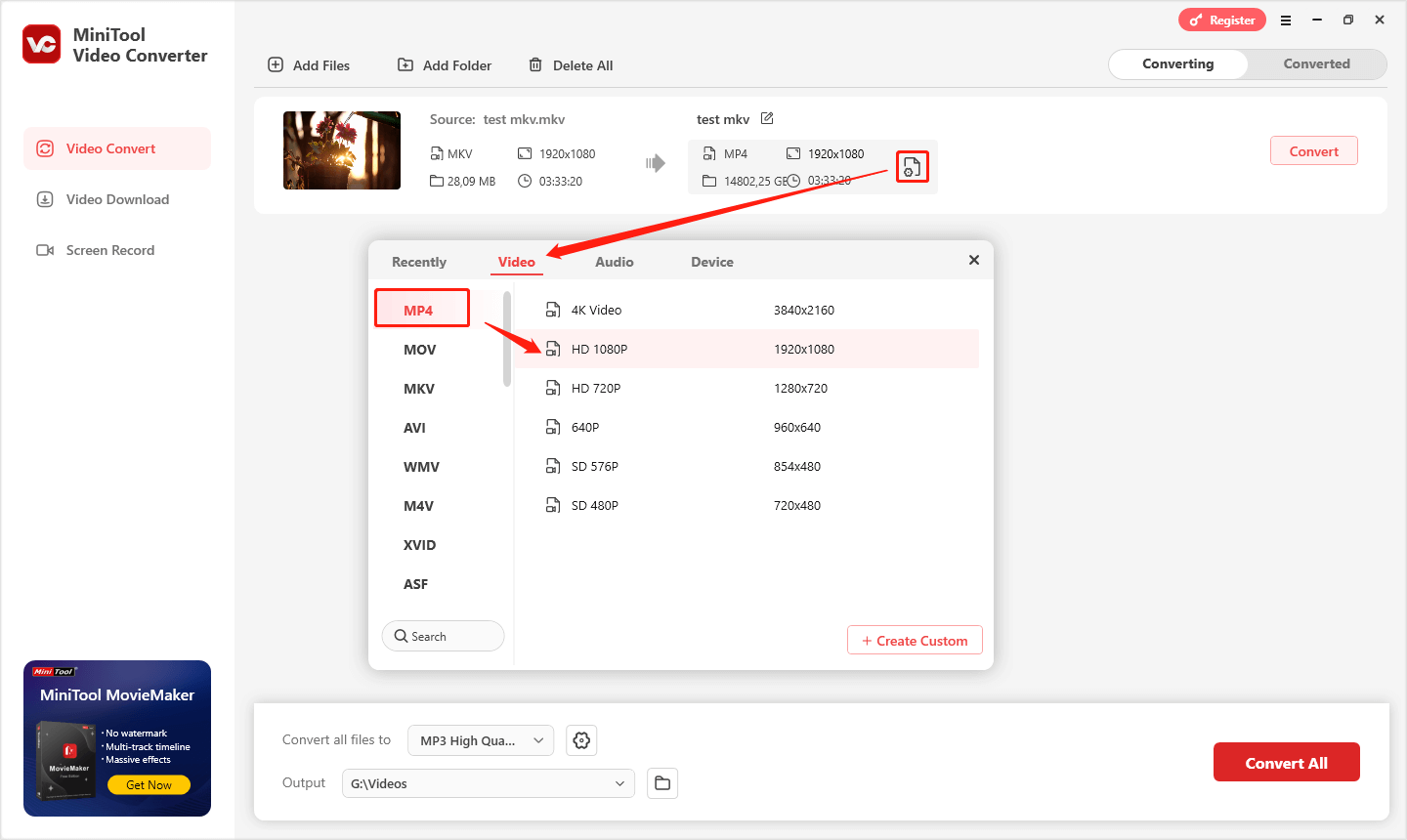Image resolution: width=1407 pixels, height=840 pixels.
Task: Open the Output path dropdown
Action: [x=489, y=783]
